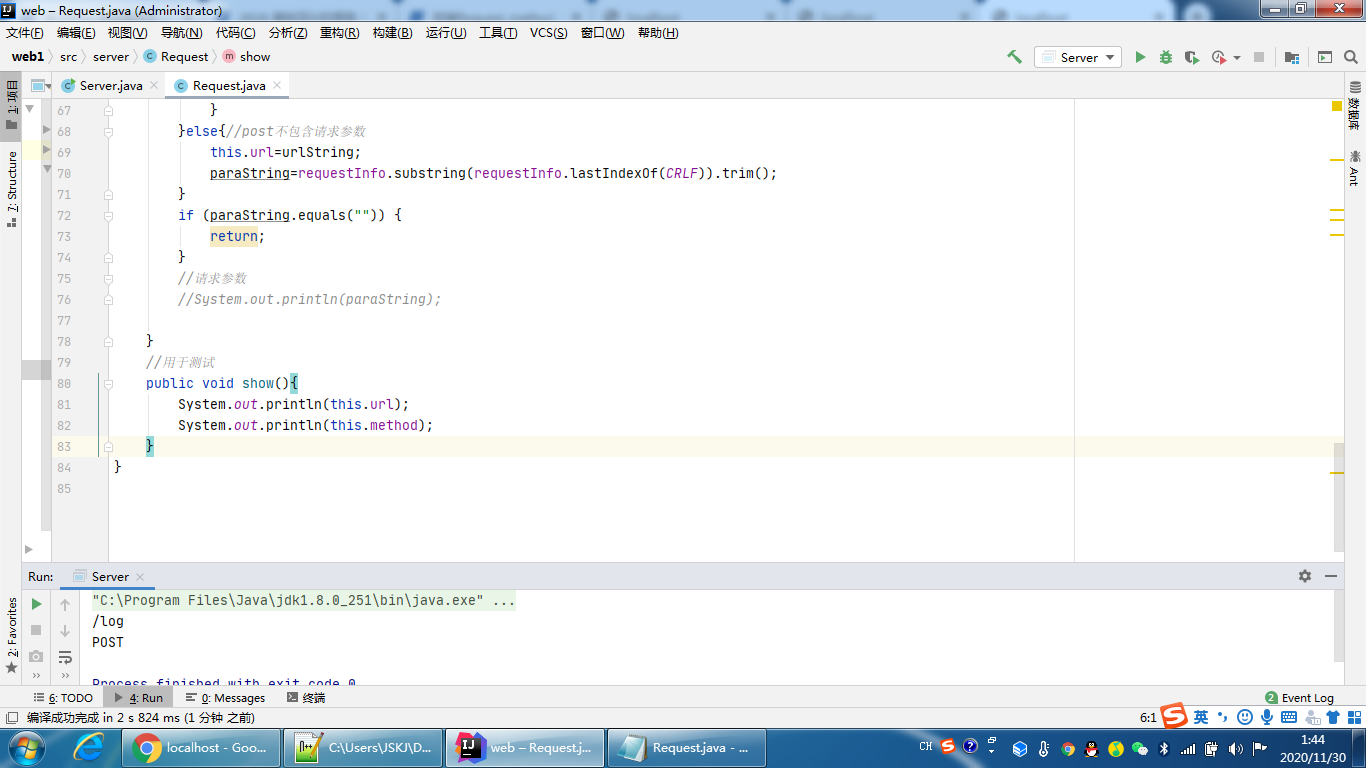
Task: Click the up stack trace arrow in the Run panel
Action: tap(65, 604)
